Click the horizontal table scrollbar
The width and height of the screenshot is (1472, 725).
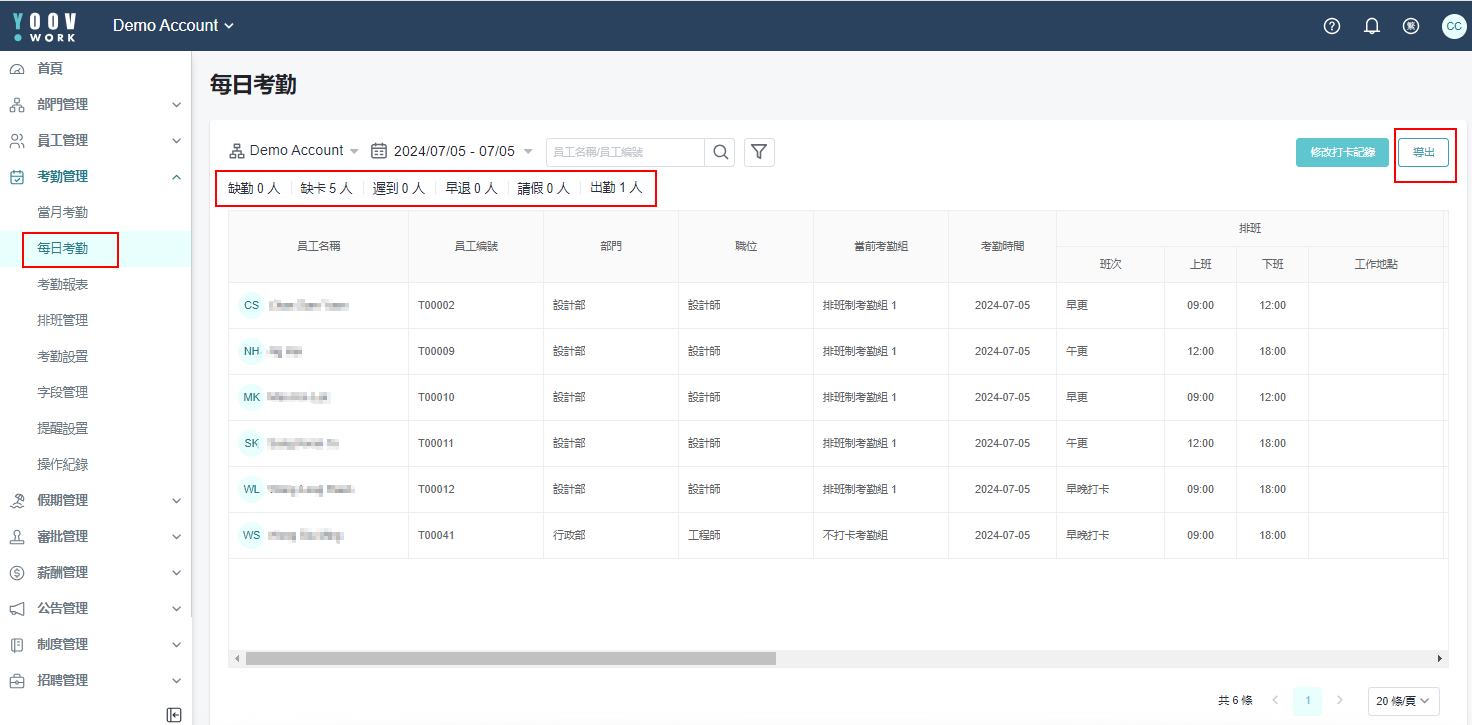510,658
